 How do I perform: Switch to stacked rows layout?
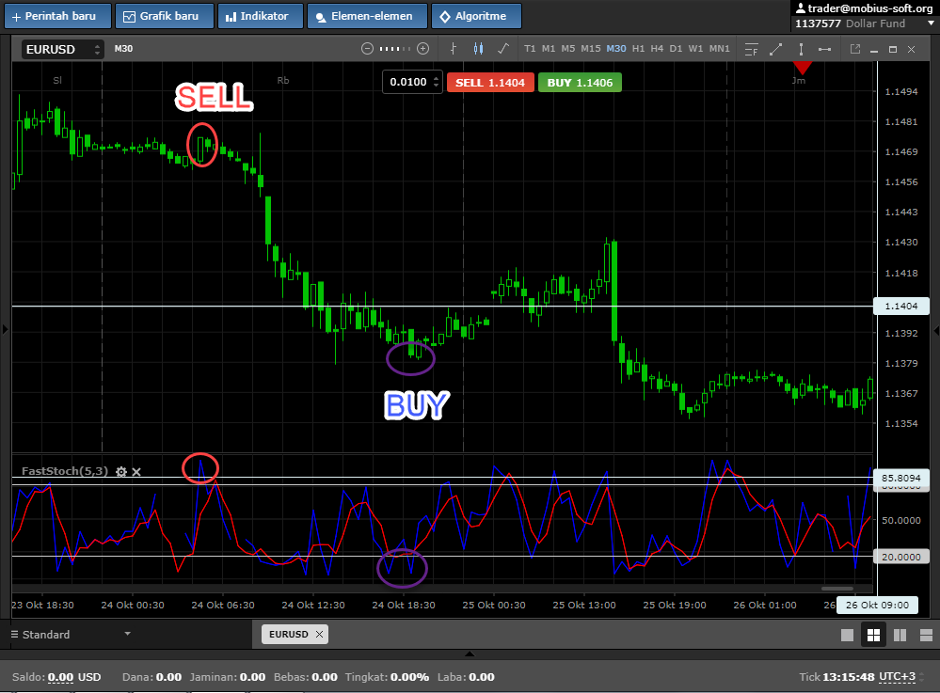[x=926, y=635]
